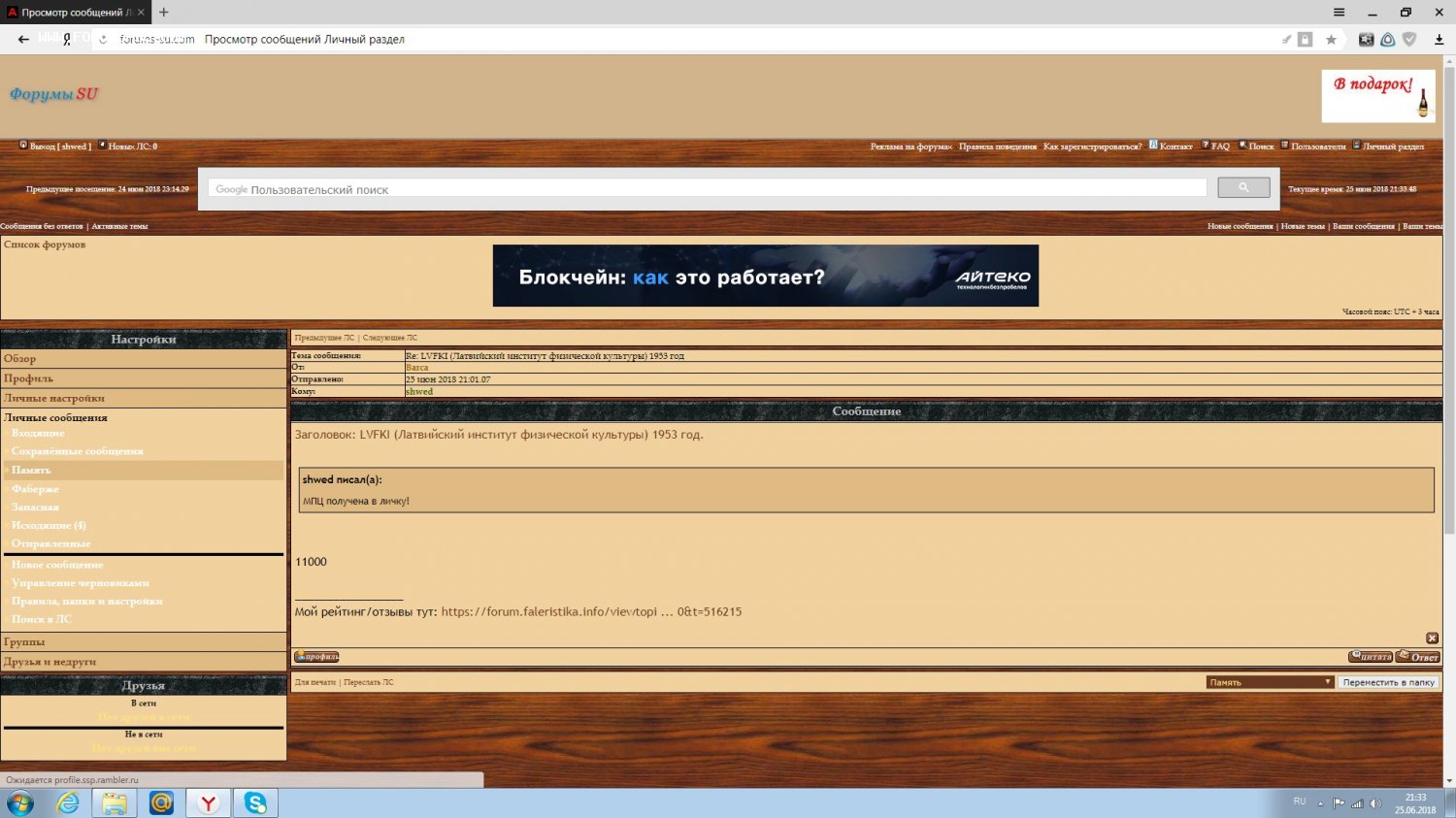
Task: Open the Входящие inbox folder
Action: pyautogui.click(x=38, y=433)
